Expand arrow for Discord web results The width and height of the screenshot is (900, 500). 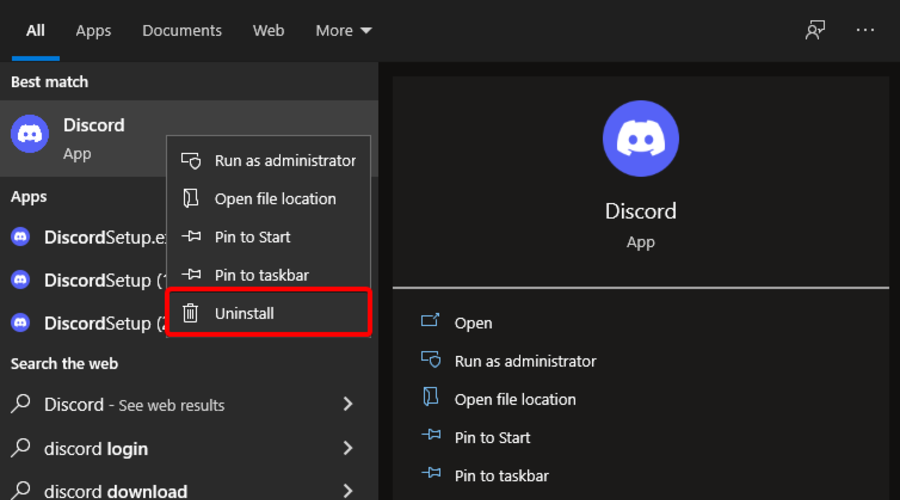[347, 404]
